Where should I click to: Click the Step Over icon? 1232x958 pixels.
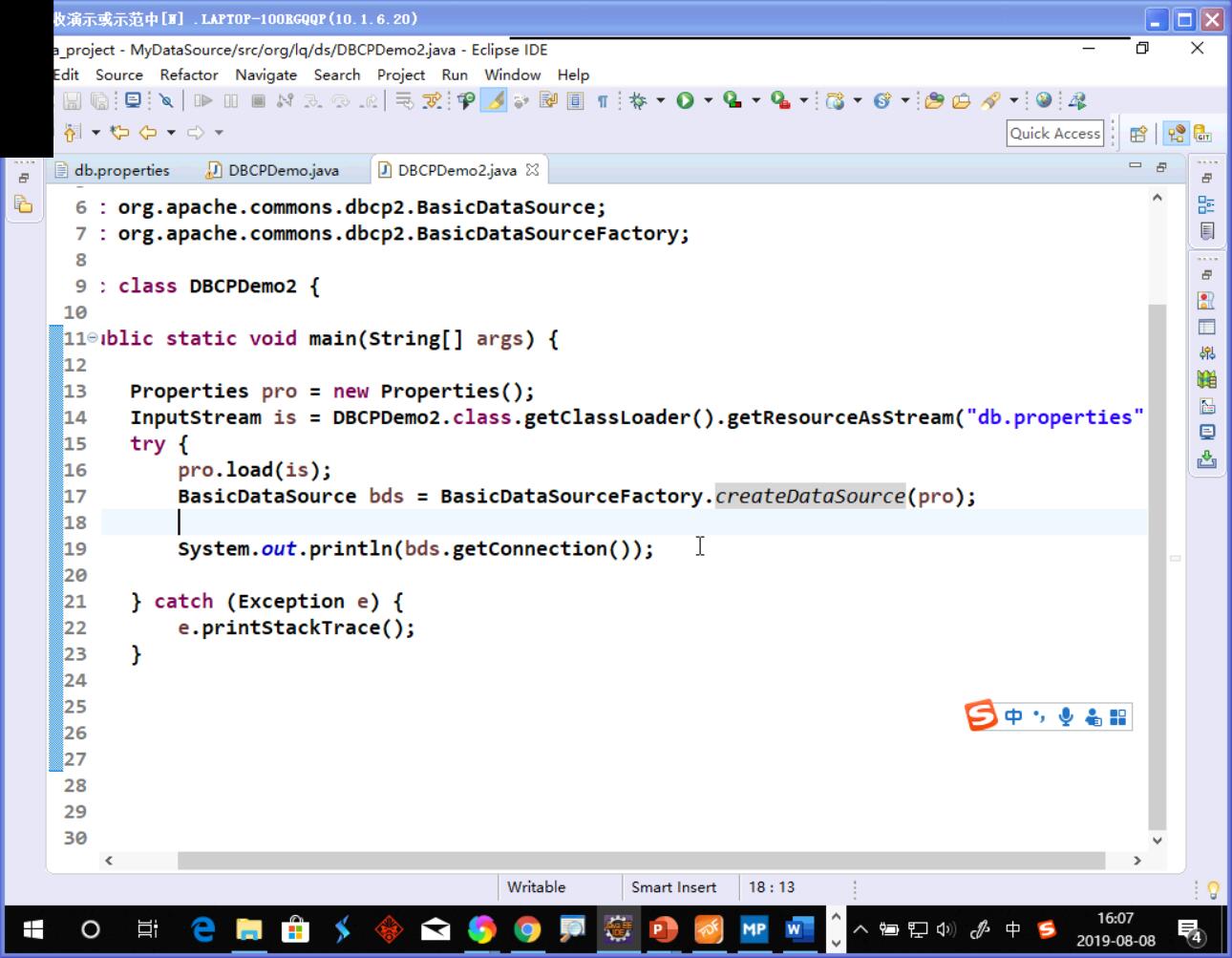pyautogui.click(x=340, y=100)
